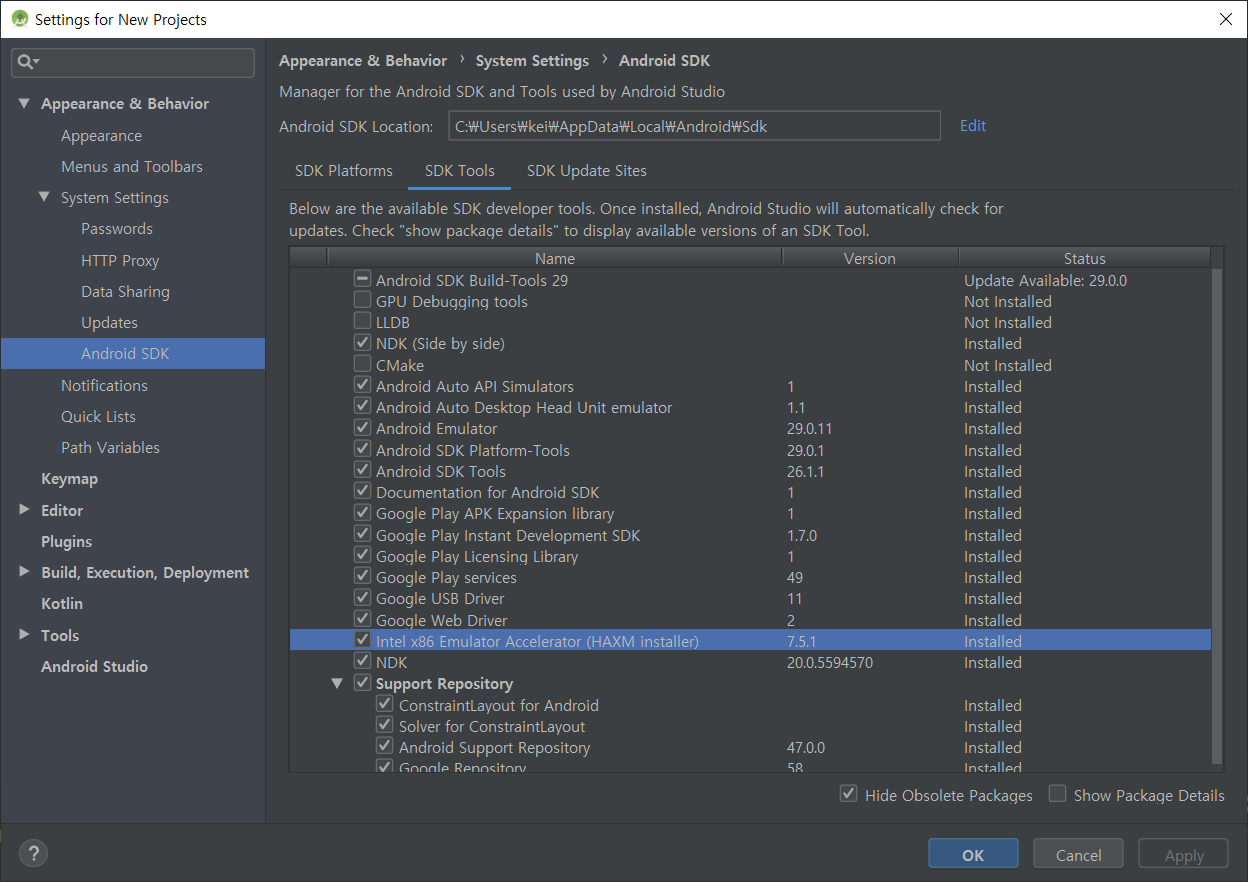The image size is (1248, 882).
Task: Uncheck the Android Emulator checkbox
Action: (x=363, y=428)
